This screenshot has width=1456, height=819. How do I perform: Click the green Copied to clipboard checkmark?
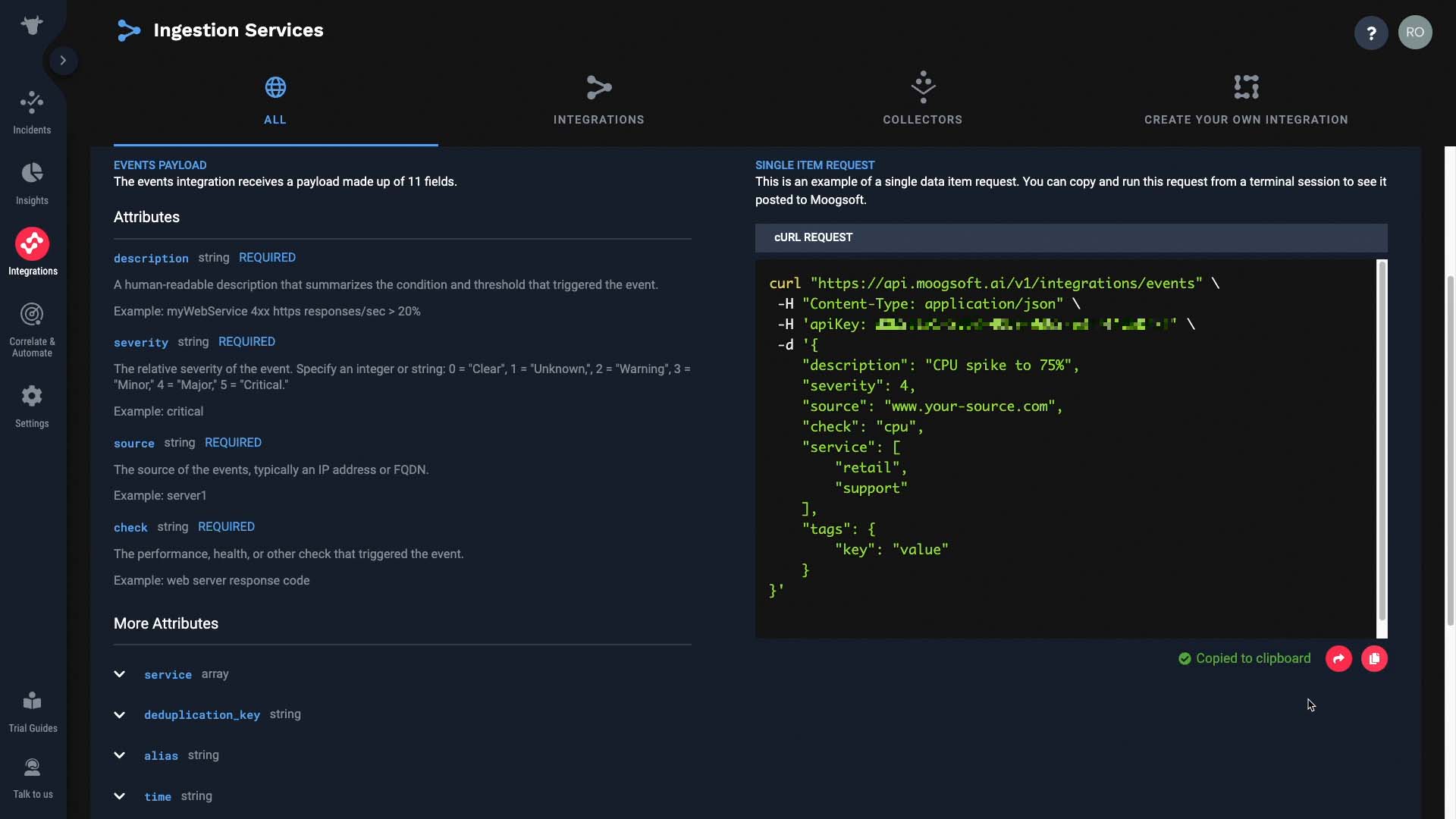tap(1185, 659)
